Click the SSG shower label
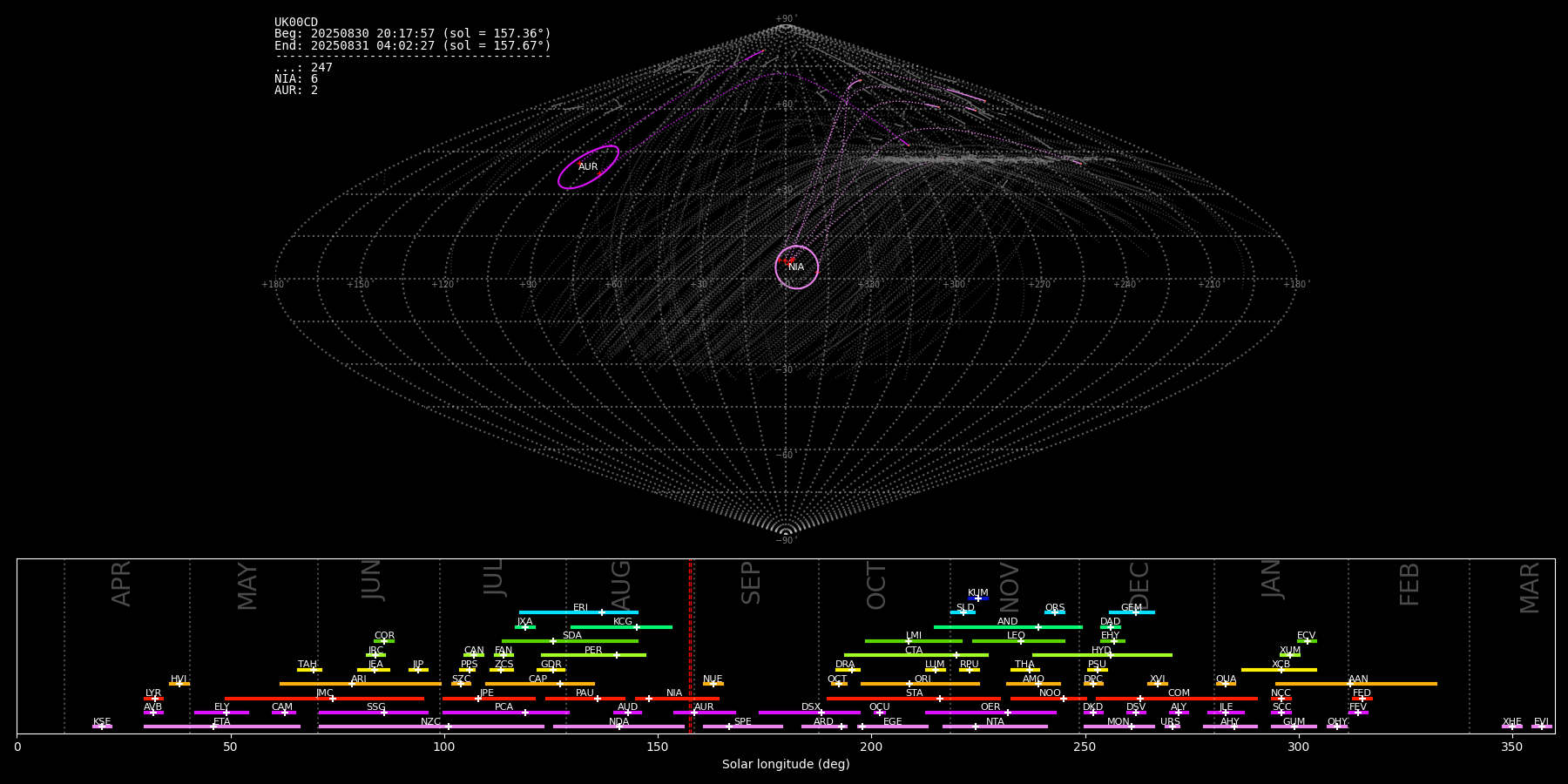The image size is (1568, 784). [376, 706]
